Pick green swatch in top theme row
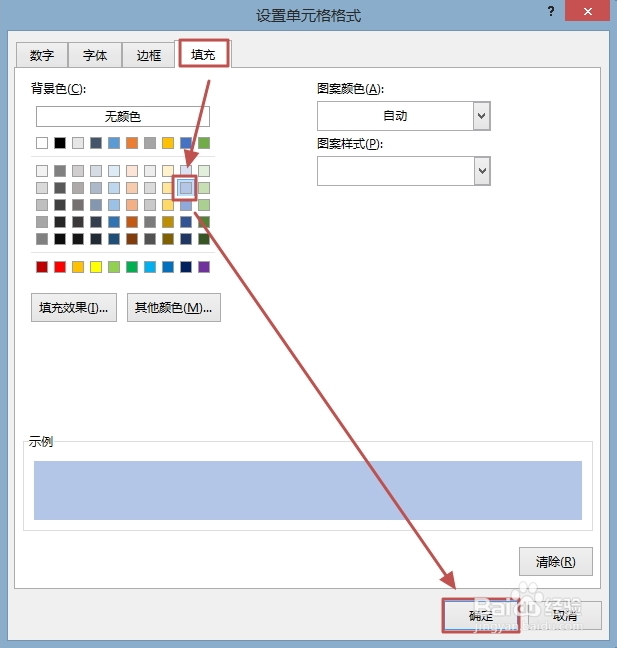The width and height of the screenshot is (617, 648). [204, 143]
